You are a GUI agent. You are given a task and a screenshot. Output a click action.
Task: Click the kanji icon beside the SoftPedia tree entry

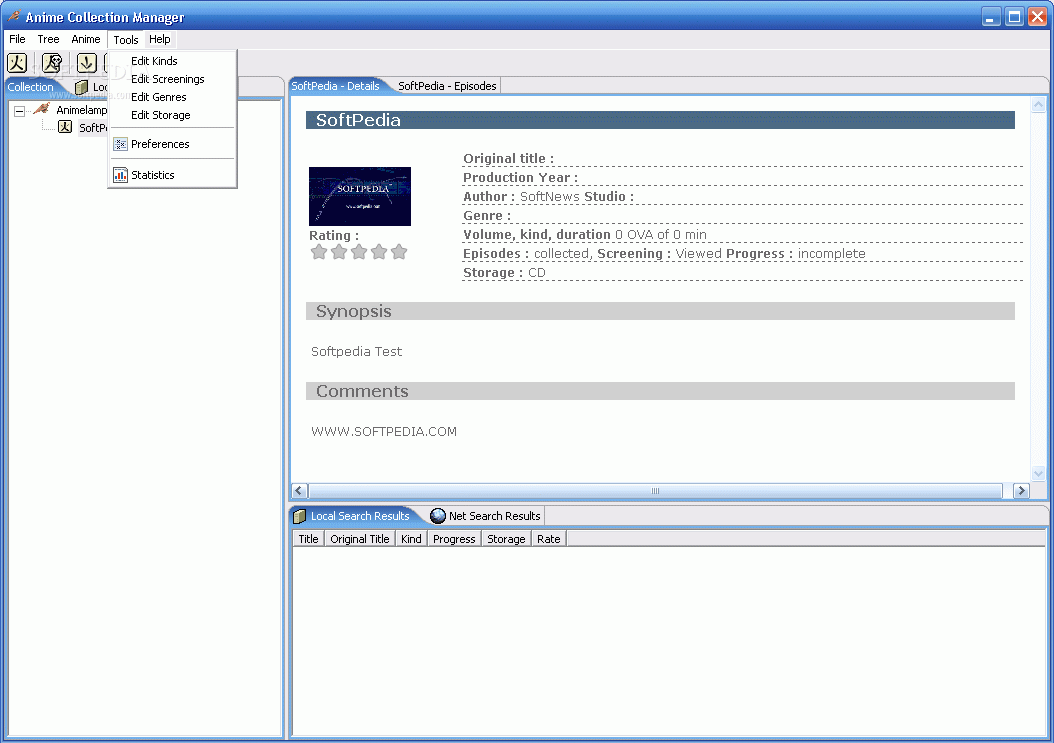pyautogui.click(x=65, y=127)
